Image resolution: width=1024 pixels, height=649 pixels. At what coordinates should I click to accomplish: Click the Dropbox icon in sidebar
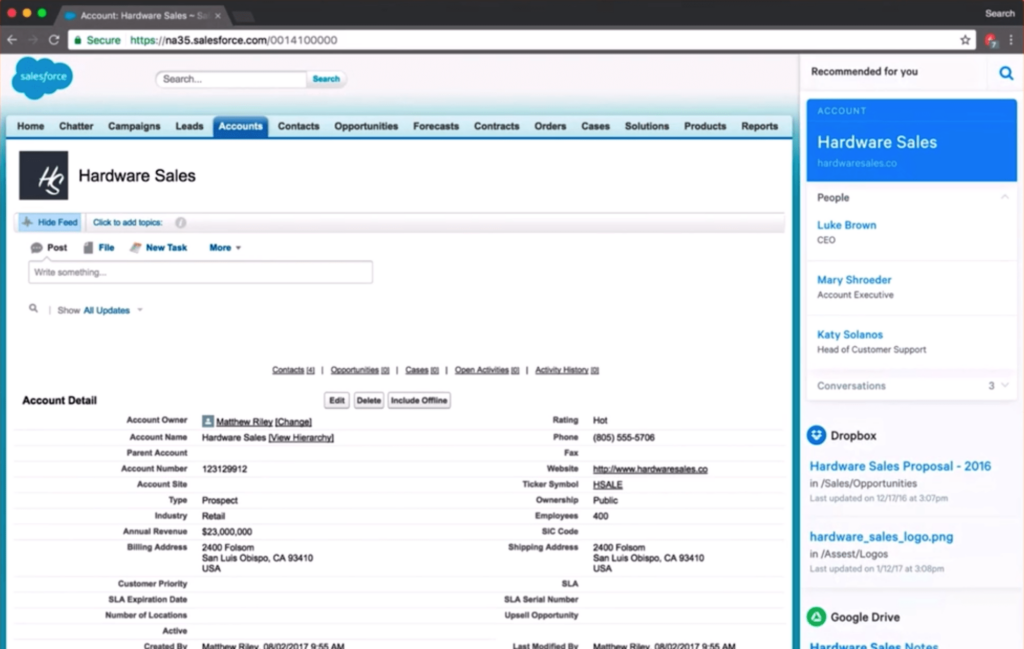(x=816, y=435)
